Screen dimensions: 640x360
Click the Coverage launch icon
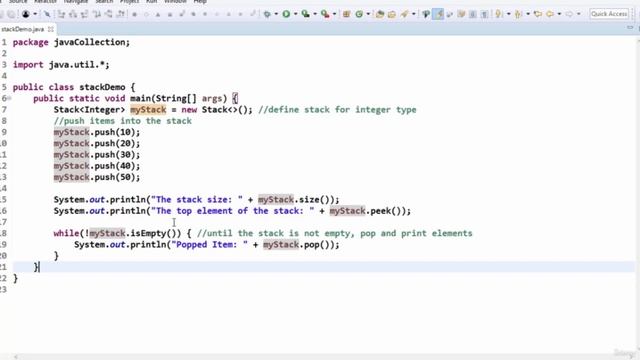(x=305, y=14)
